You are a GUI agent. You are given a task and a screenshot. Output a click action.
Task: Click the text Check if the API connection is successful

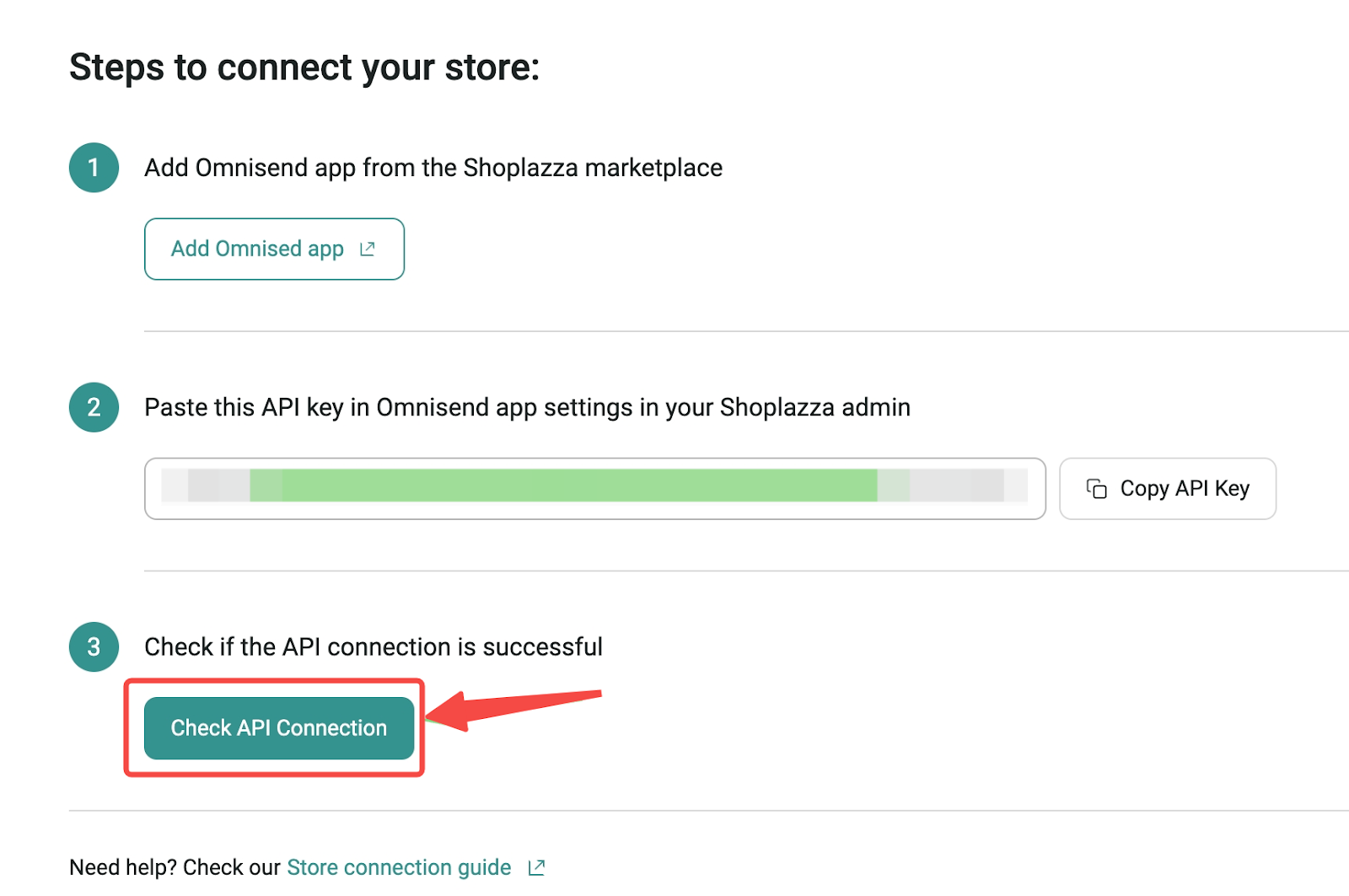pos(374,647)
